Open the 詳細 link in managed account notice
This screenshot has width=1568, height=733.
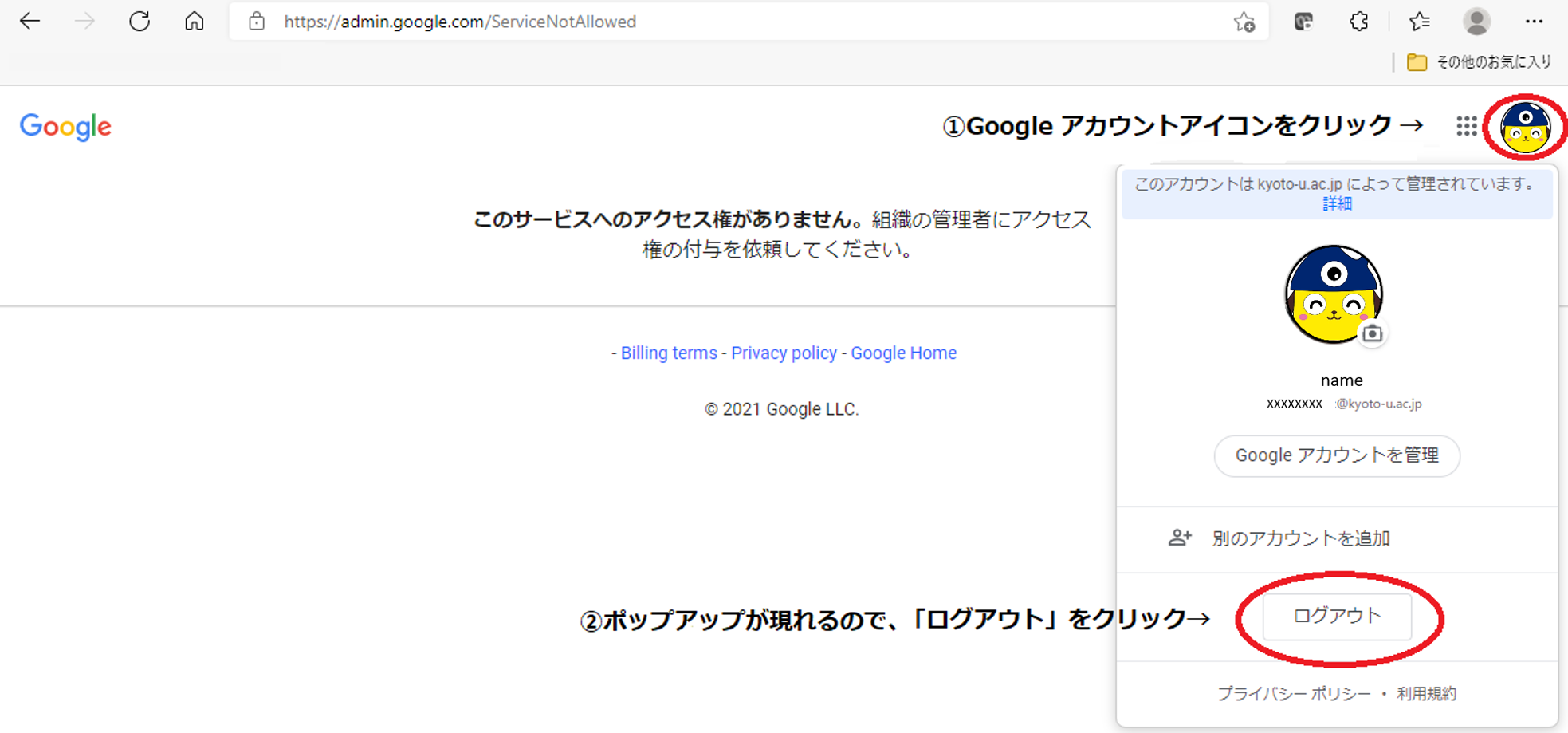click(x=1337, y=204)
